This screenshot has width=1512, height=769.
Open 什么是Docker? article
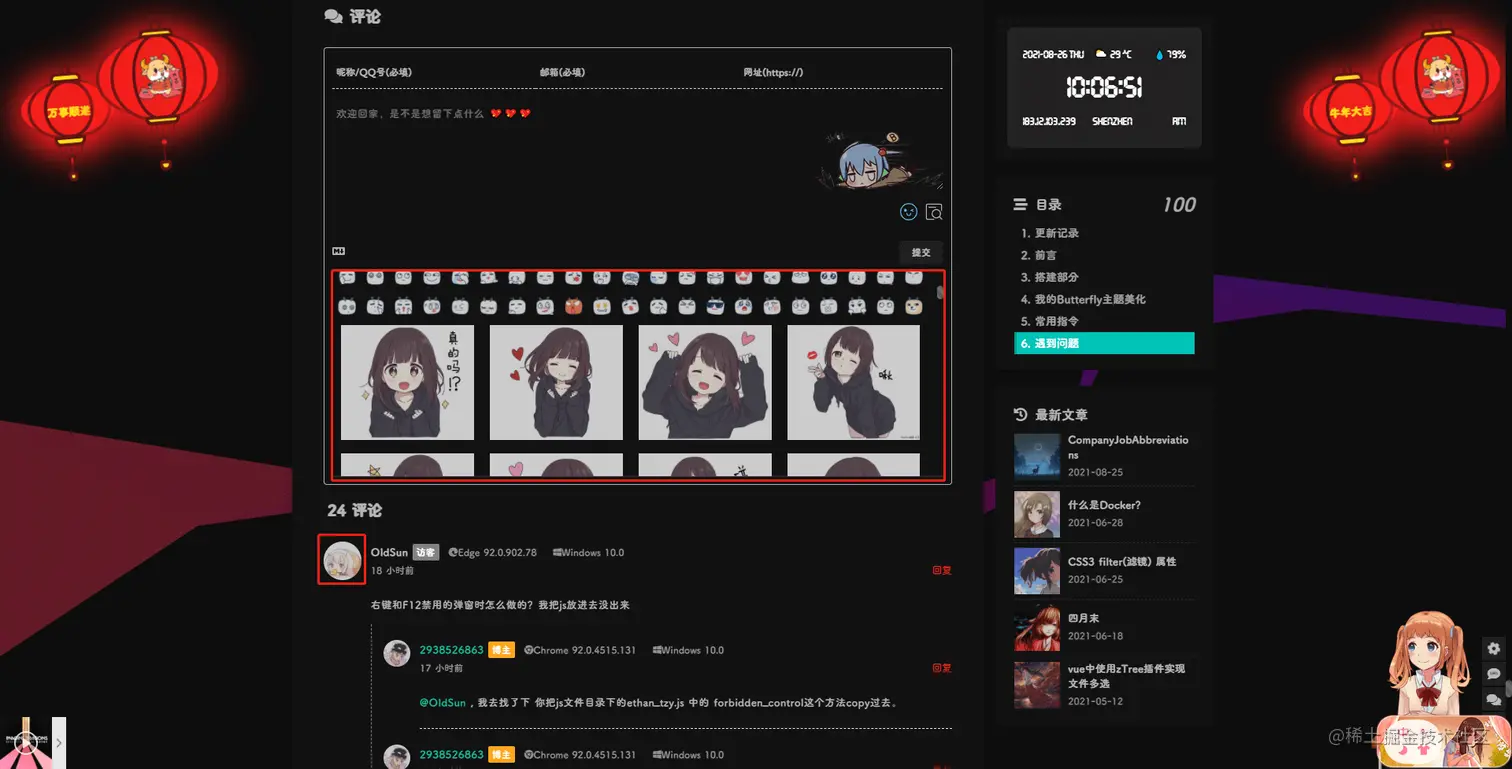pyautogui.click(x=1104, y=505)
